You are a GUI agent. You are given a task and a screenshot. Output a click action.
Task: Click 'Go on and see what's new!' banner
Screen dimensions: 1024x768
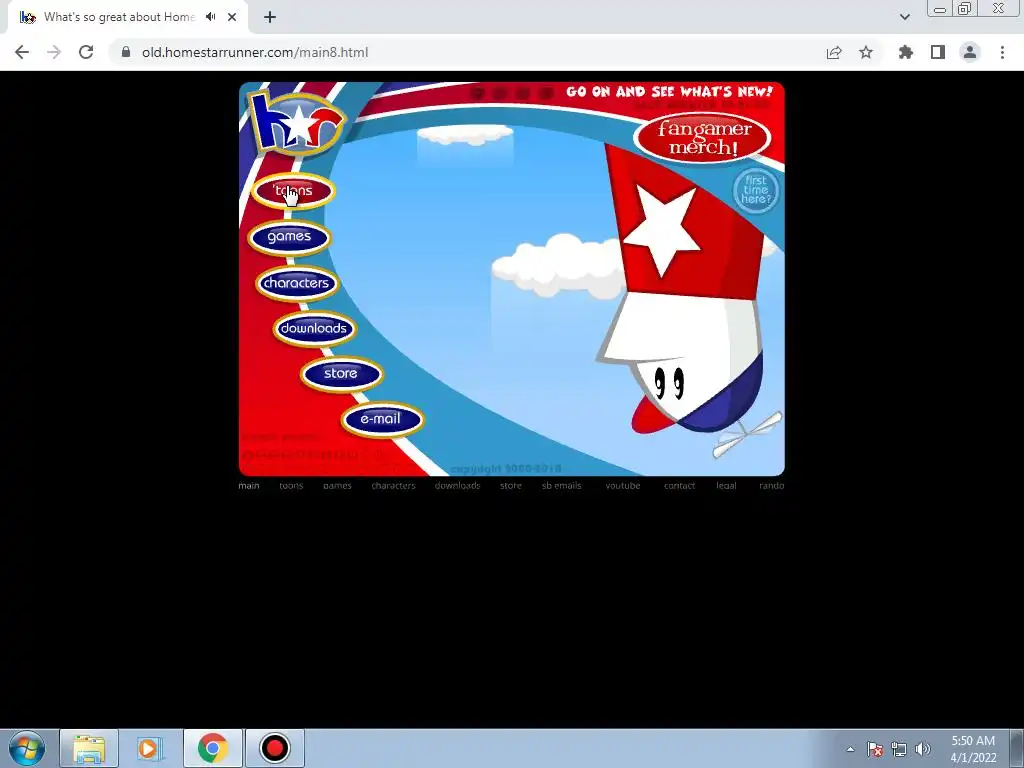(x=669, y=91)
